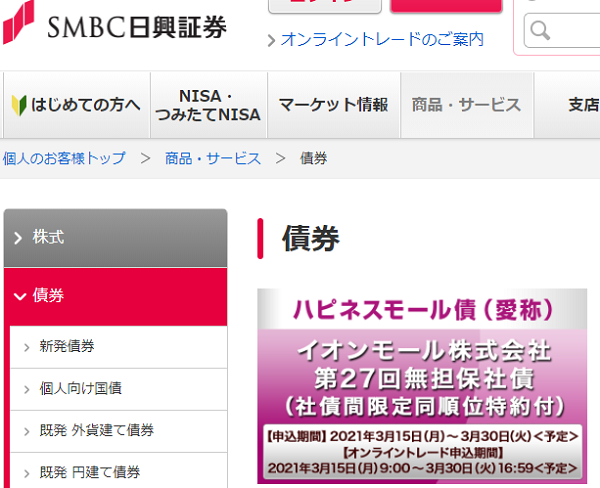Click the magnifying glass search icon
The image size is (600, 488).
540,30
